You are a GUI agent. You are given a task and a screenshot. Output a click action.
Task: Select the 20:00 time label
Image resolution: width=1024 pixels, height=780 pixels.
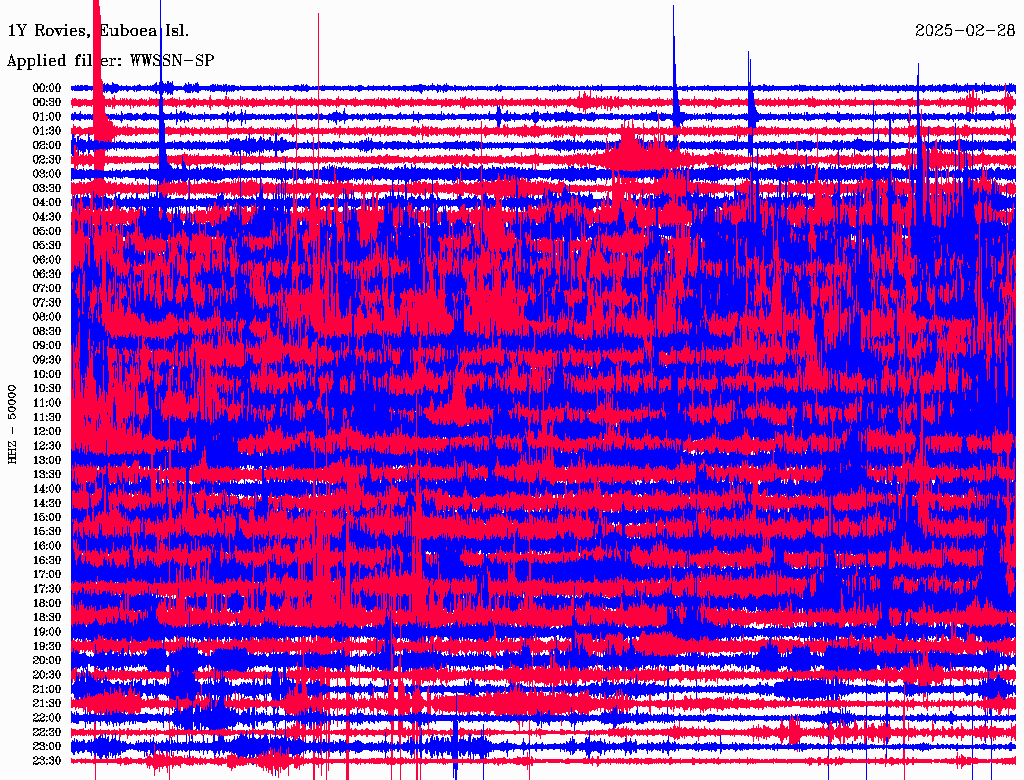coord(47,660)
